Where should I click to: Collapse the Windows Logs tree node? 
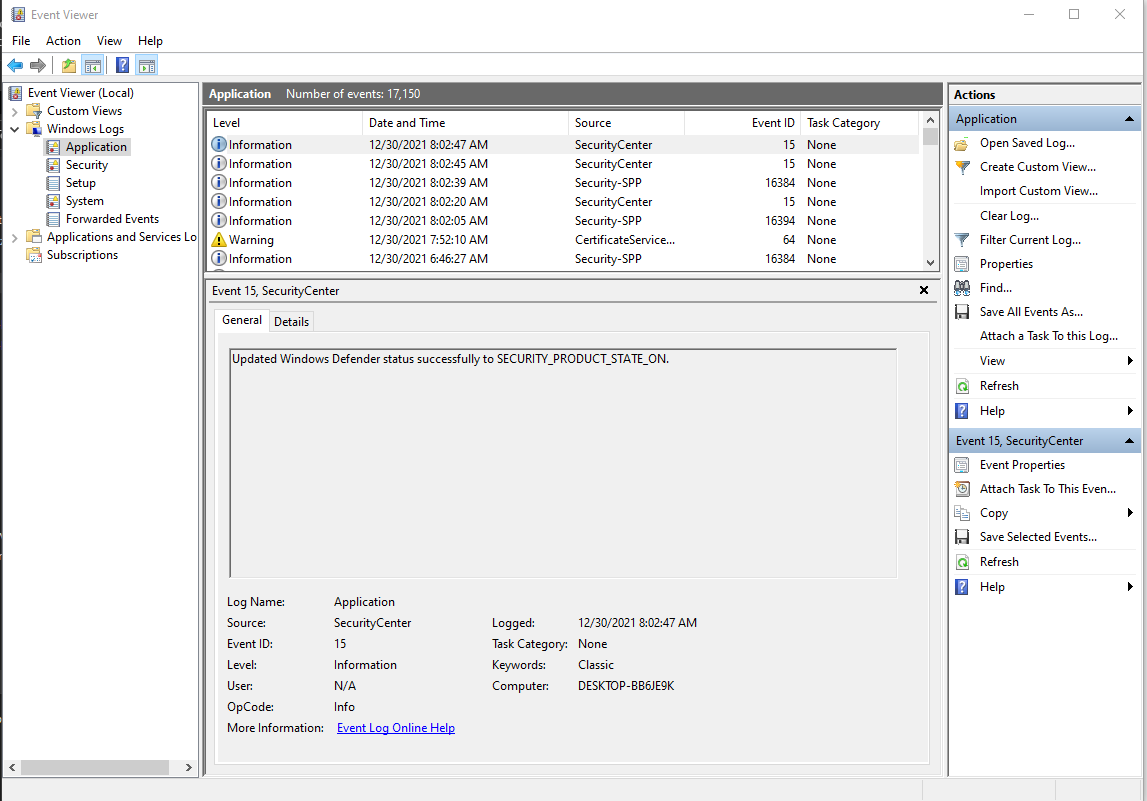[x=14, y=128]
